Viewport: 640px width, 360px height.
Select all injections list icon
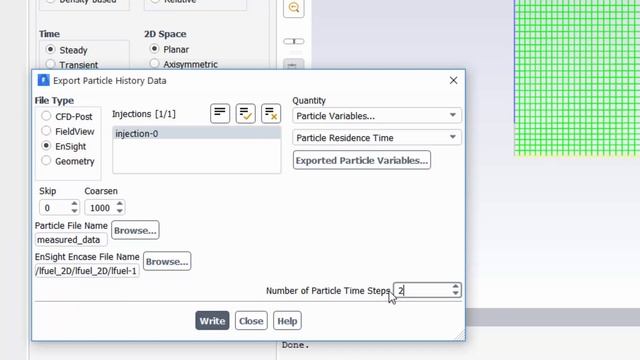[x=220, y=113]
